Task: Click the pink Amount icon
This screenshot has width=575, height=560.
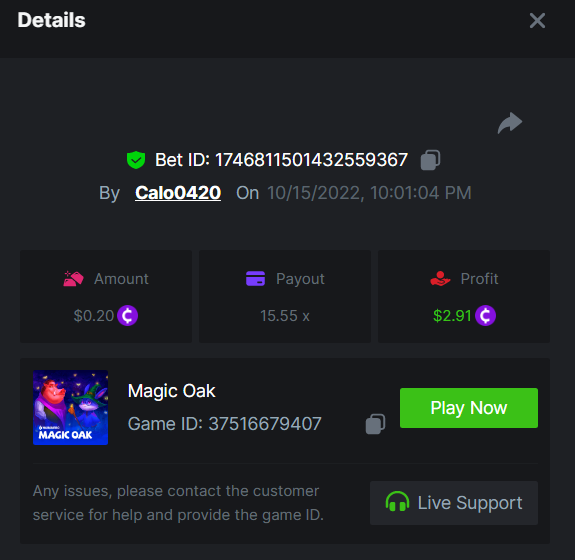Action: pos(73,279)
